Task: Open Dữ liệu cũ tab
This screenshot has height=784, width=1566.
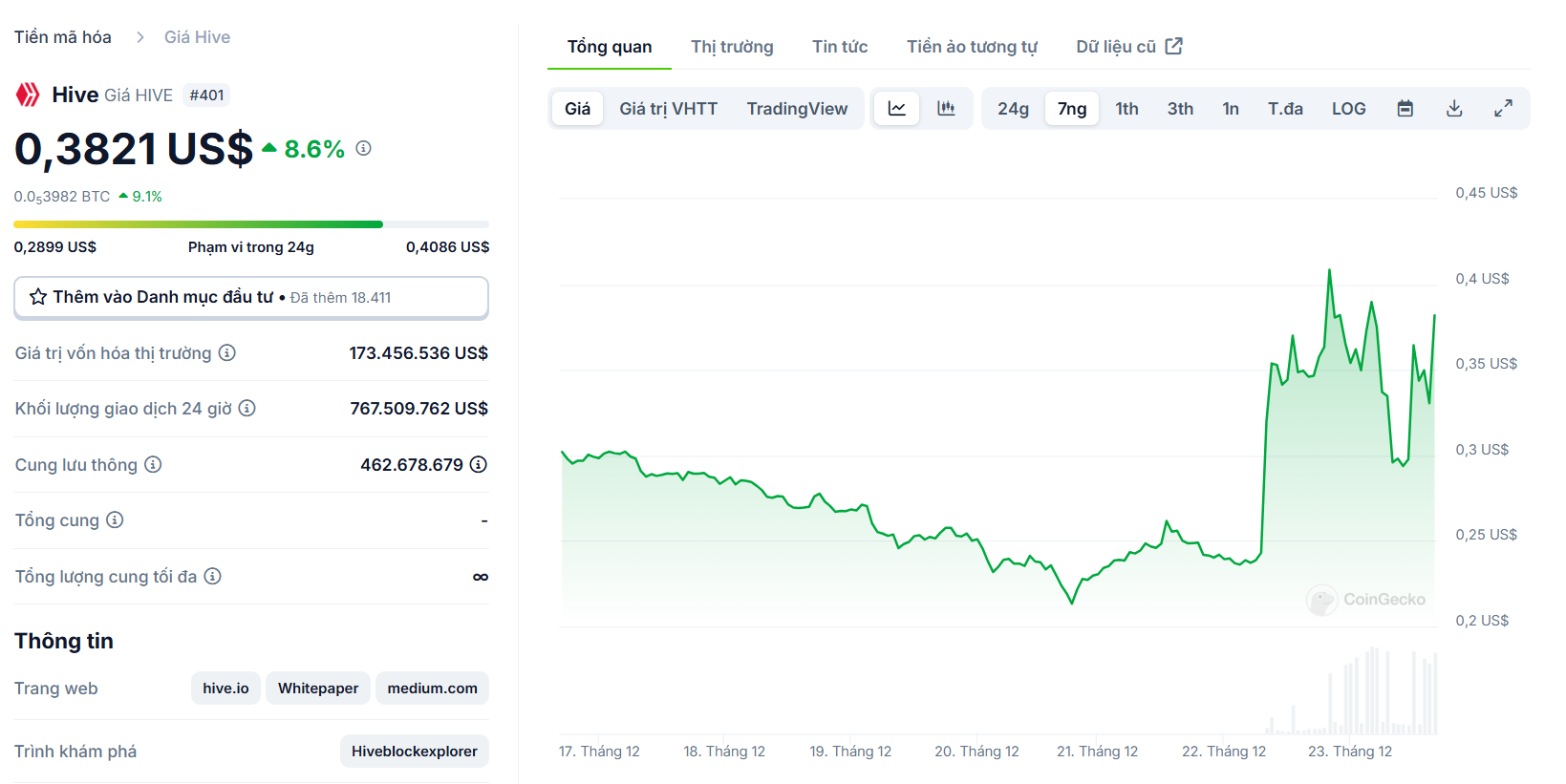Action: coord(1129,47)
